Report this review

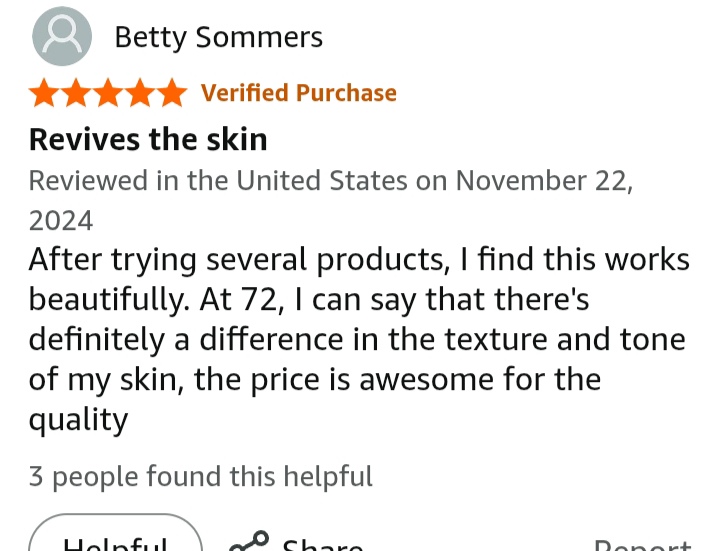pyautogui.click(x=642, y=545)
